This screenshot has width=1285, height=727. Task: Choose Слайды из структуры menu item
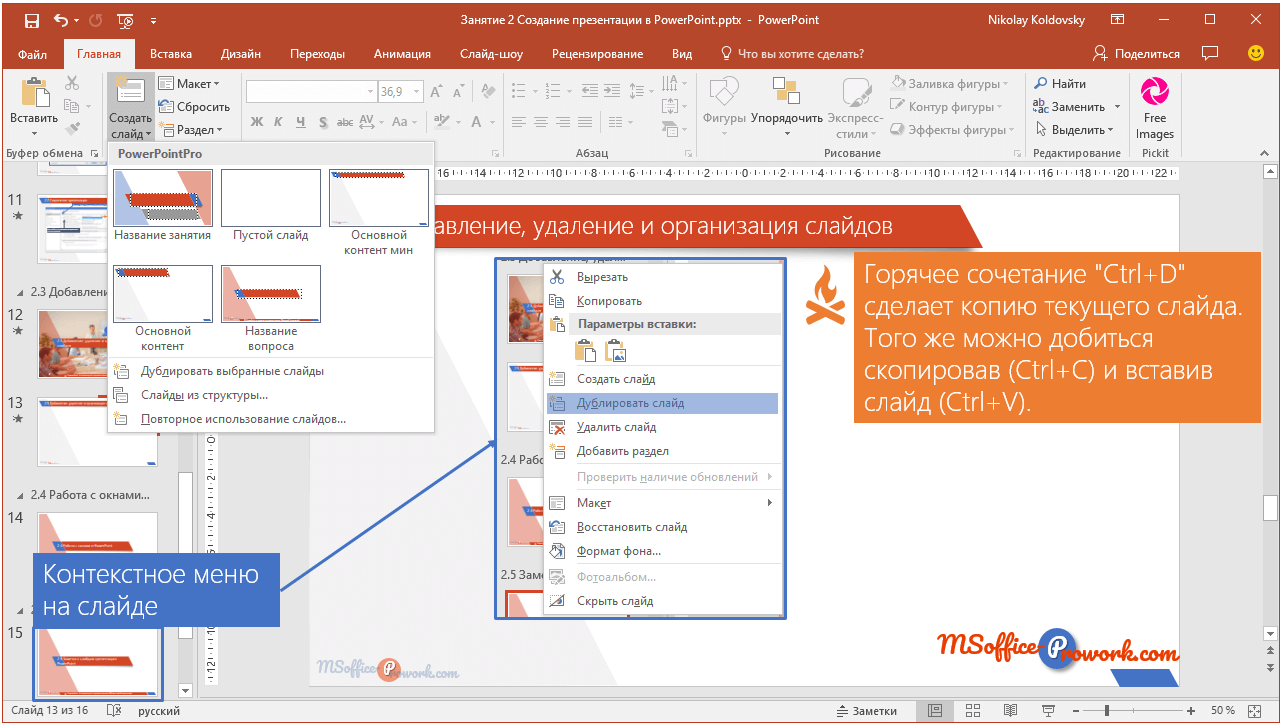click(270, 395)
